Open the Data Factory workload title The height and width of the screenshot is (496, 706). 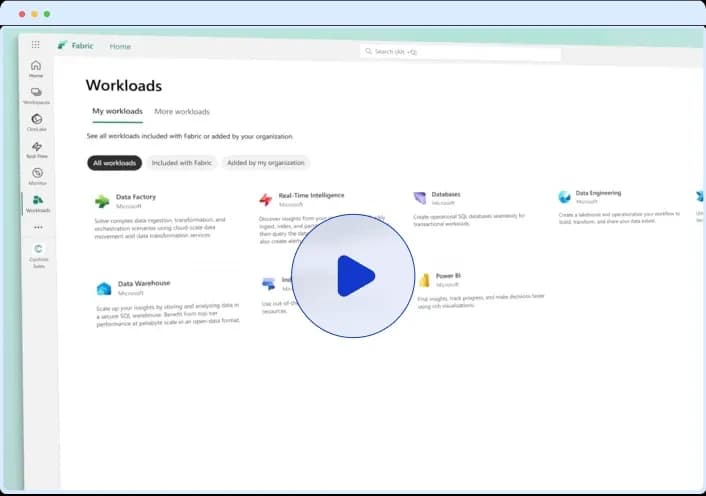coord(136,197)
